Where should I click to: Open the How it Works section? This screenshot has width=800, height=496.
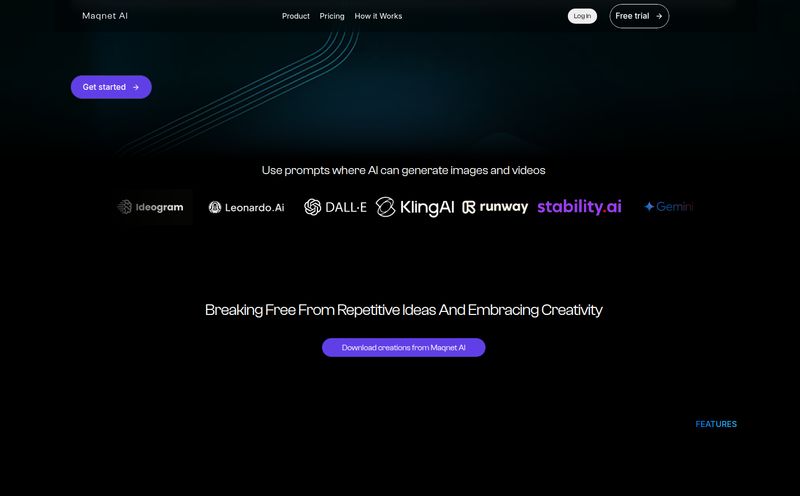pos(378,16)
